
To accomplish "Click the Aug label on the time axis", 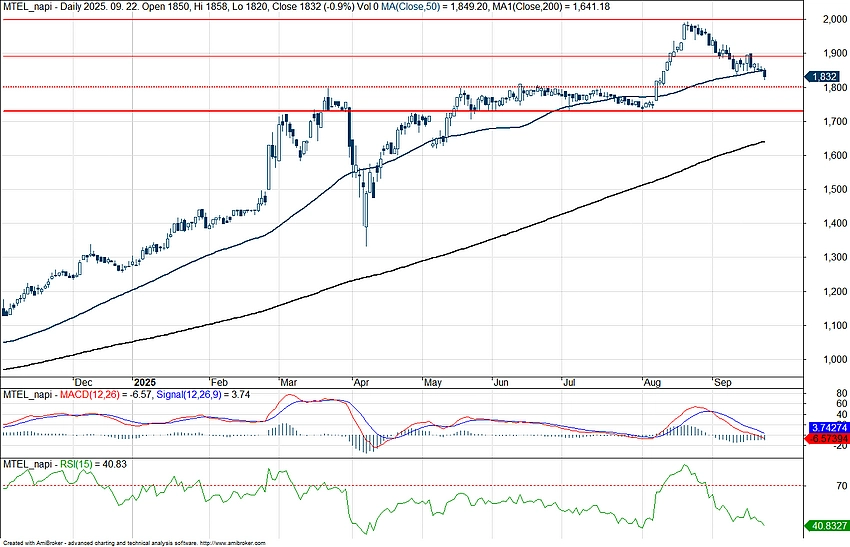I will [652, 381].
